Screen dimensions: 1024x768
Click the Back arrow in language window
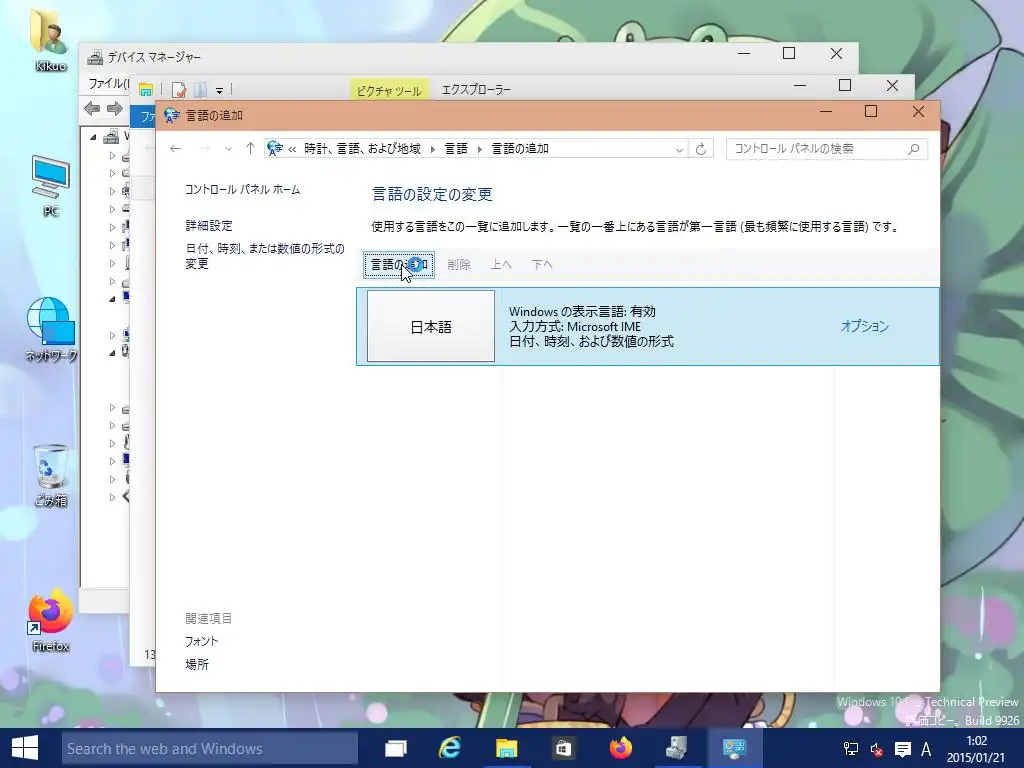coord(175,149)
